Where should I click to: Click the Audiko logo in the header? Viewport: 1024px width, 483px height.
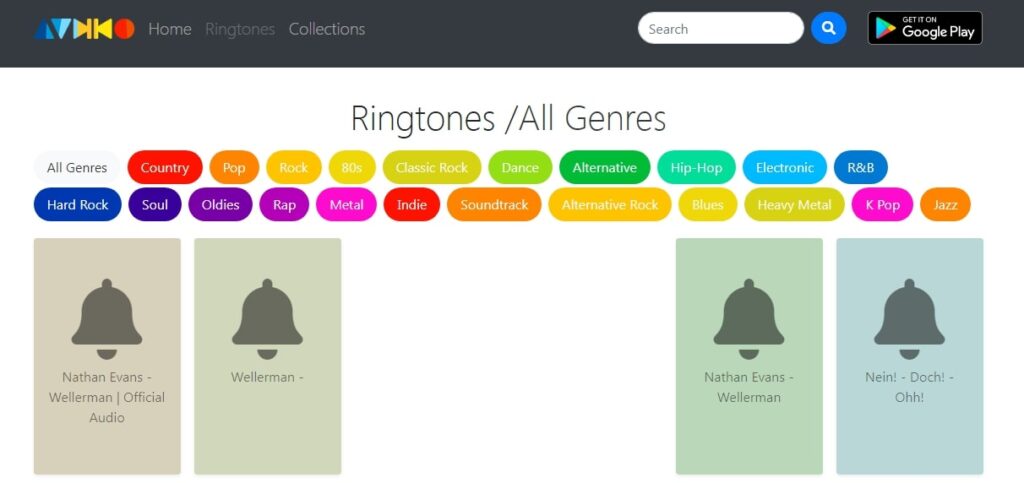click(84, 29)
